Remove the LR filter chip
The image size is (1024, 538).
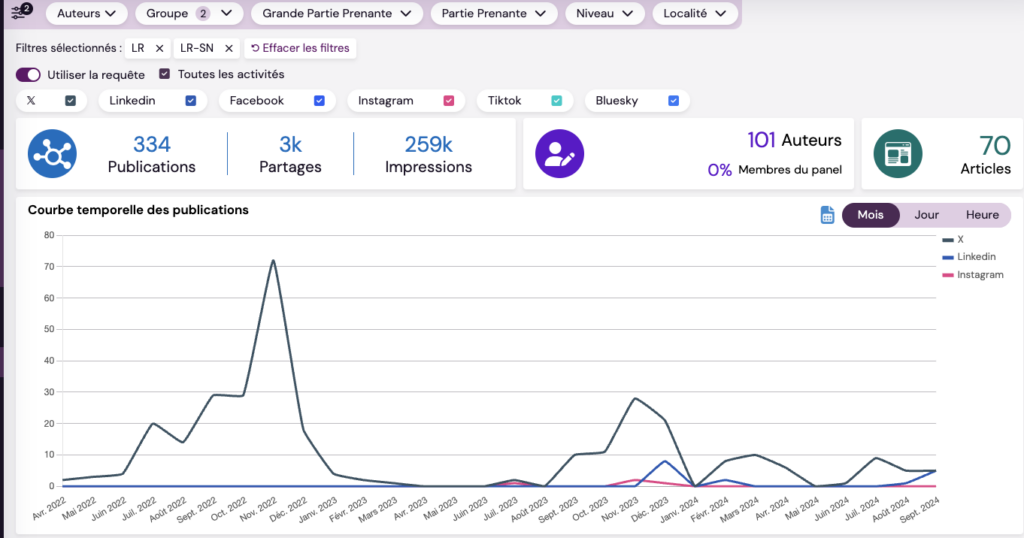click(x=159, y=48)
